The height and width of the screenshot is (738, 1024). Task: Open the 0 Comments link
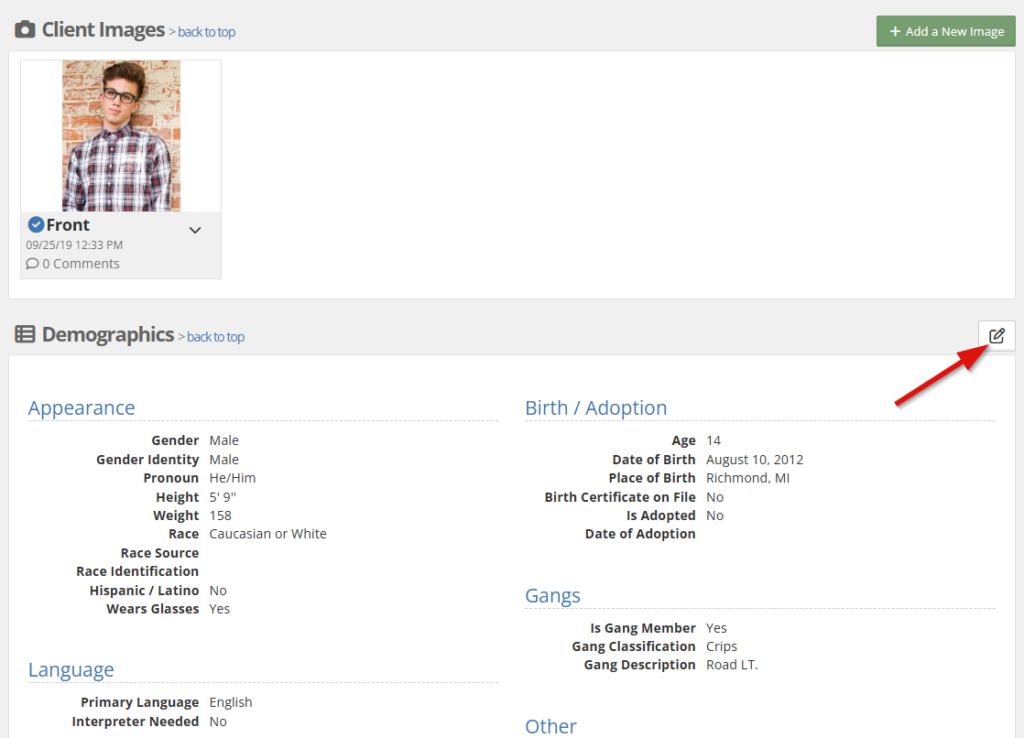coord(81,264)
